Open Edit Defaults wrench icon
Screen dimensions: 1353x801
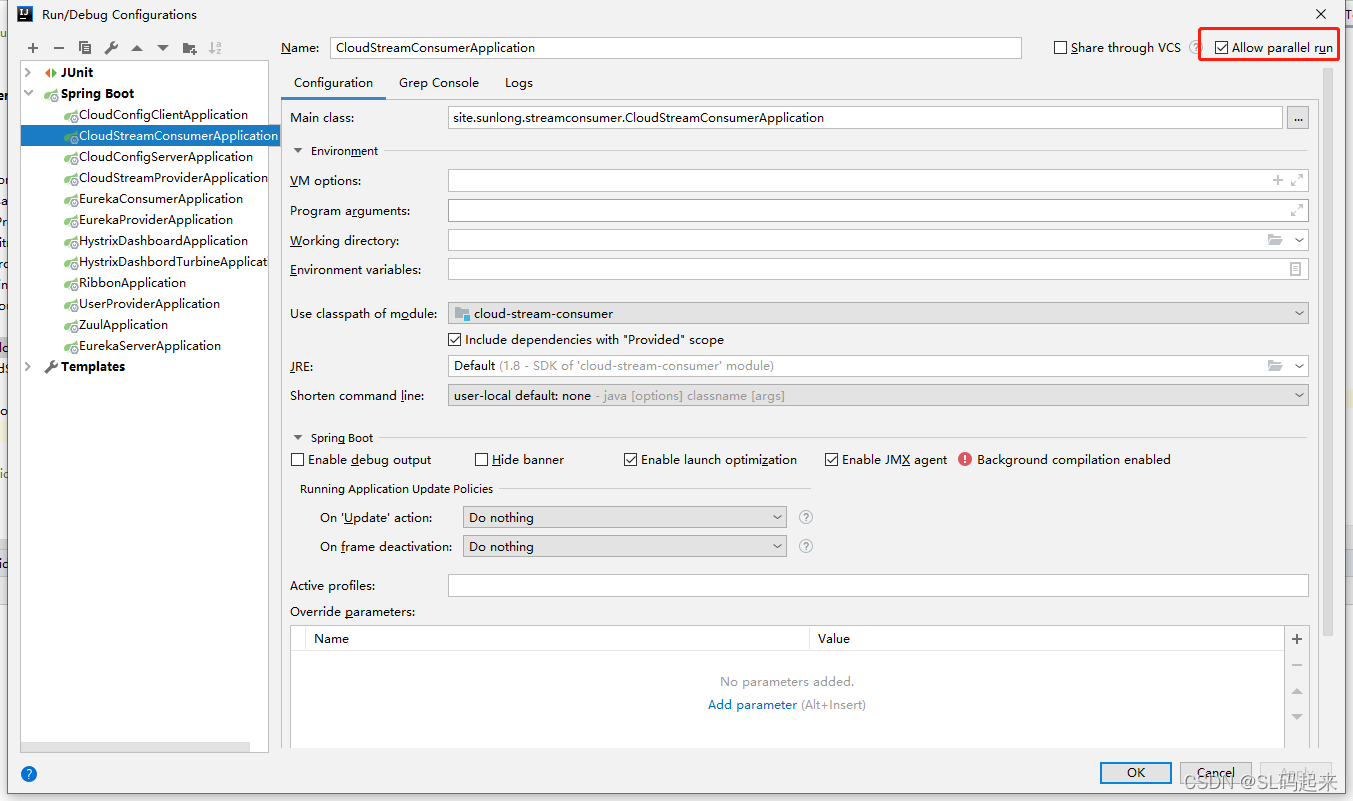point(111,48)
